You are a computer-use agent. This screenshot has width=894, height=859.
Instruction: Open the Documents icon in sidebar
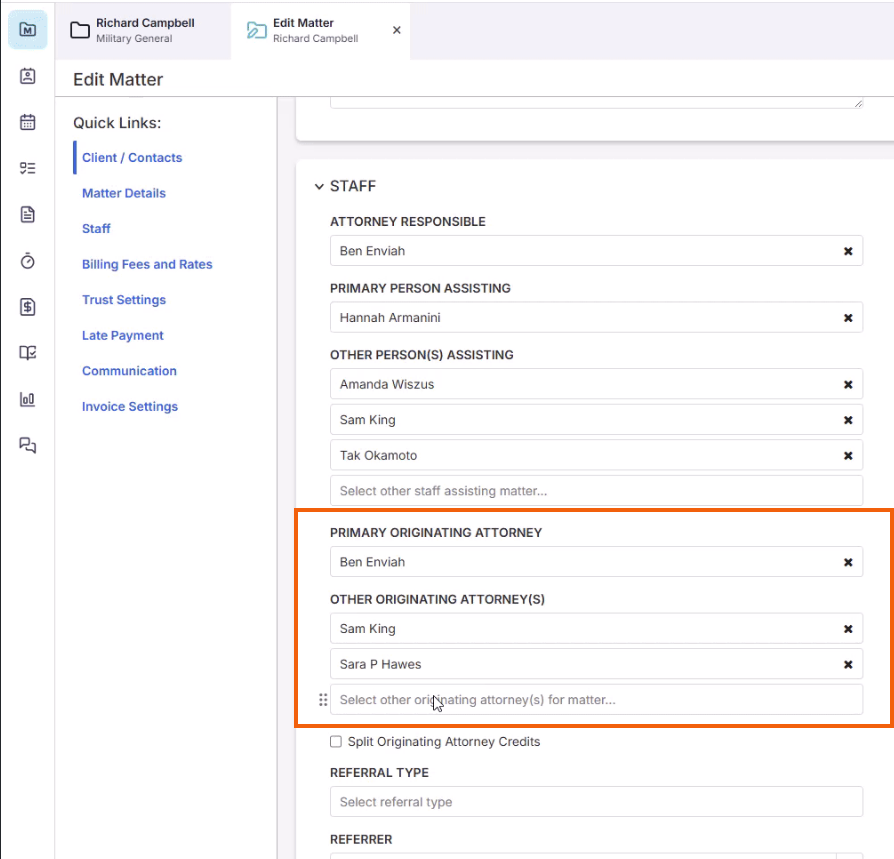pos(27,214)
